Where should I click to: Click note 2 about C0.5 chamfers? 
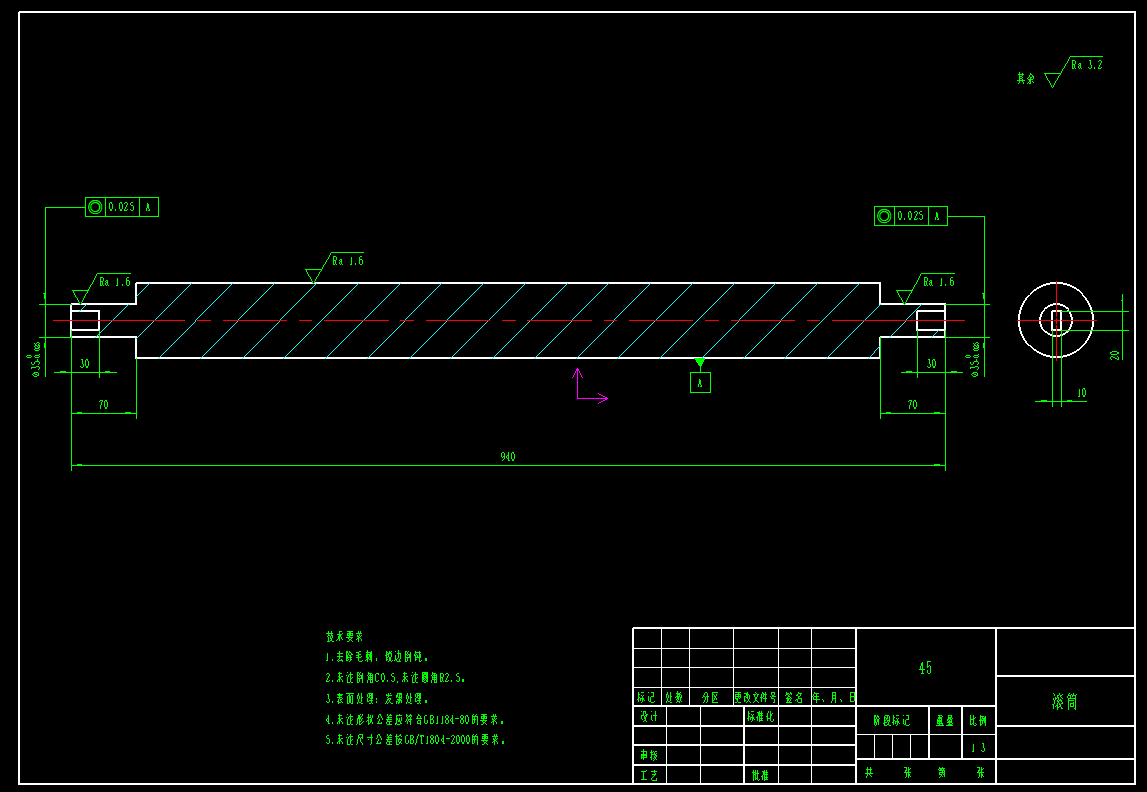click(395, 677)
